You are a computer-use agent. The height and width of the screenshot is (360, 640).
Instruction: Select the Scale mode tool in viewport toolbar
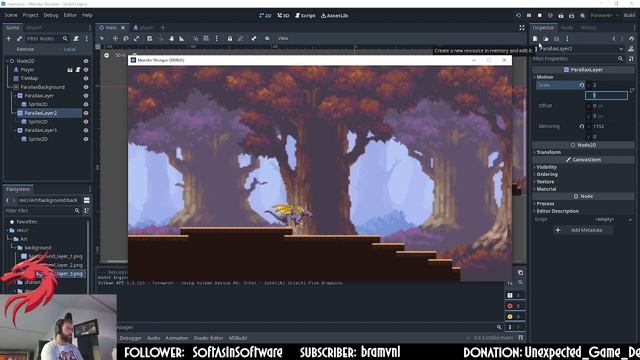136,38
